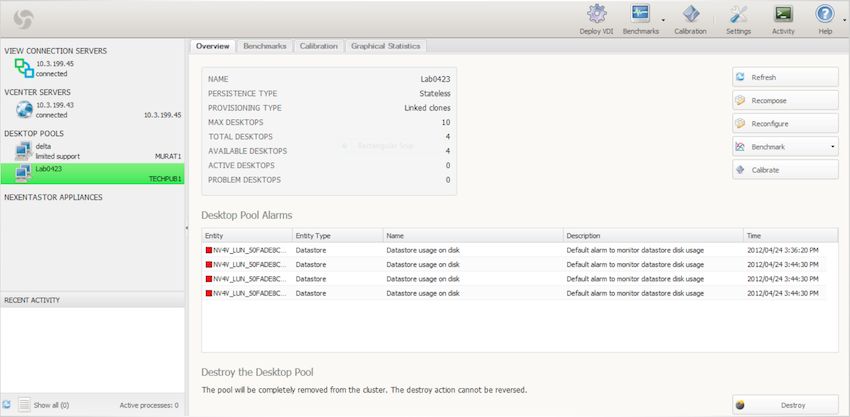Switch to the Graphical Statistics tab
This screenshot has width=850, height=417.
(x=385, y=46)
